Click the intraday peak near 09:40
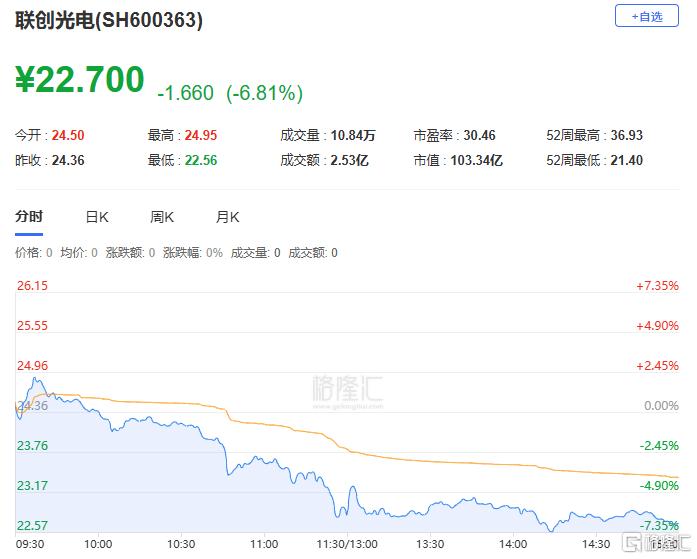 pyautogui.click(x=35, y=379)
